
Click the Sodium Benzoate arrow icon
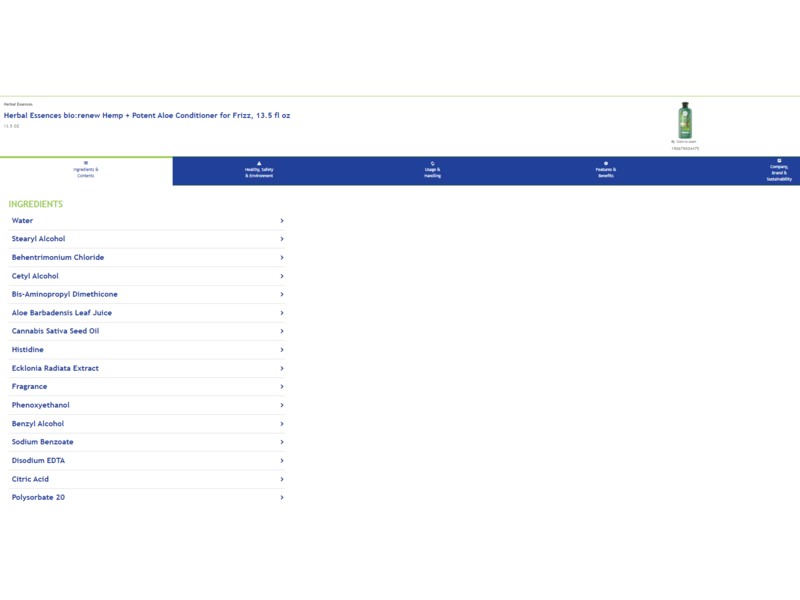pyautogui.click(x=282, y=442)
